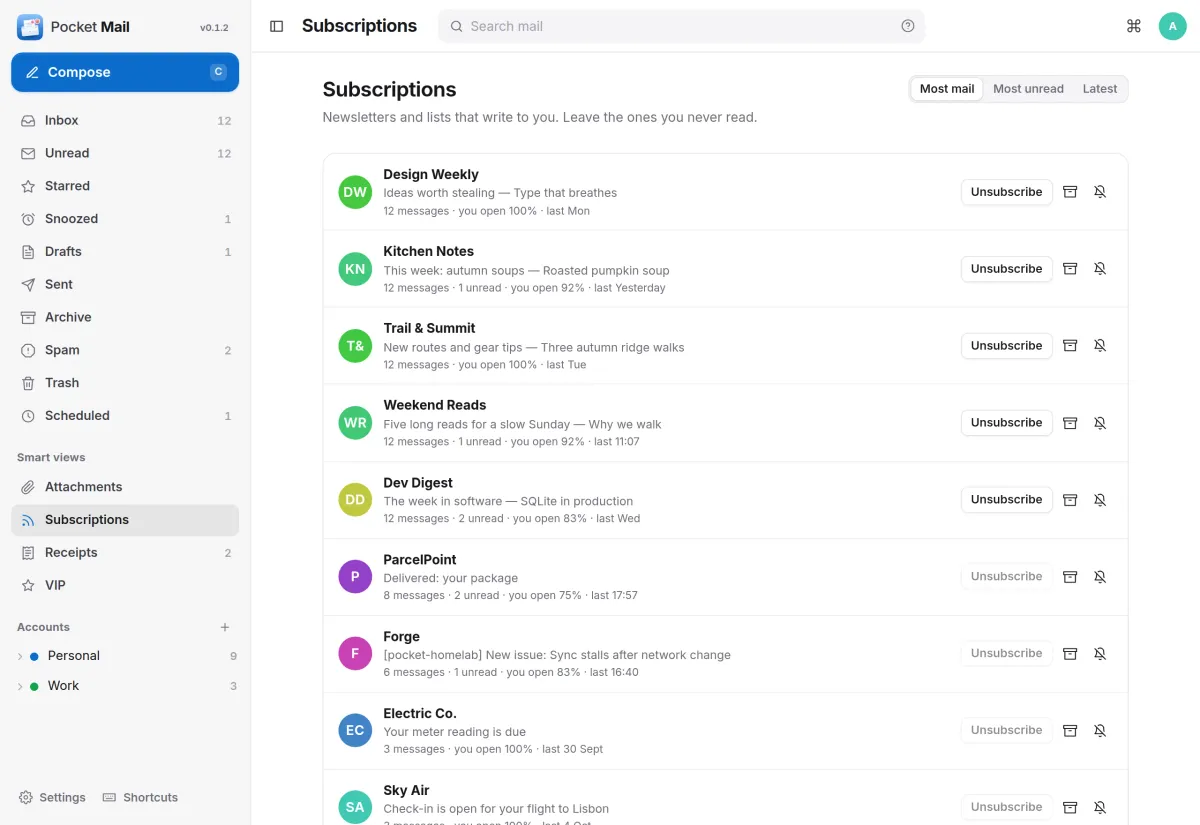Mute Design Weekly notifications

coord(1100,192)
